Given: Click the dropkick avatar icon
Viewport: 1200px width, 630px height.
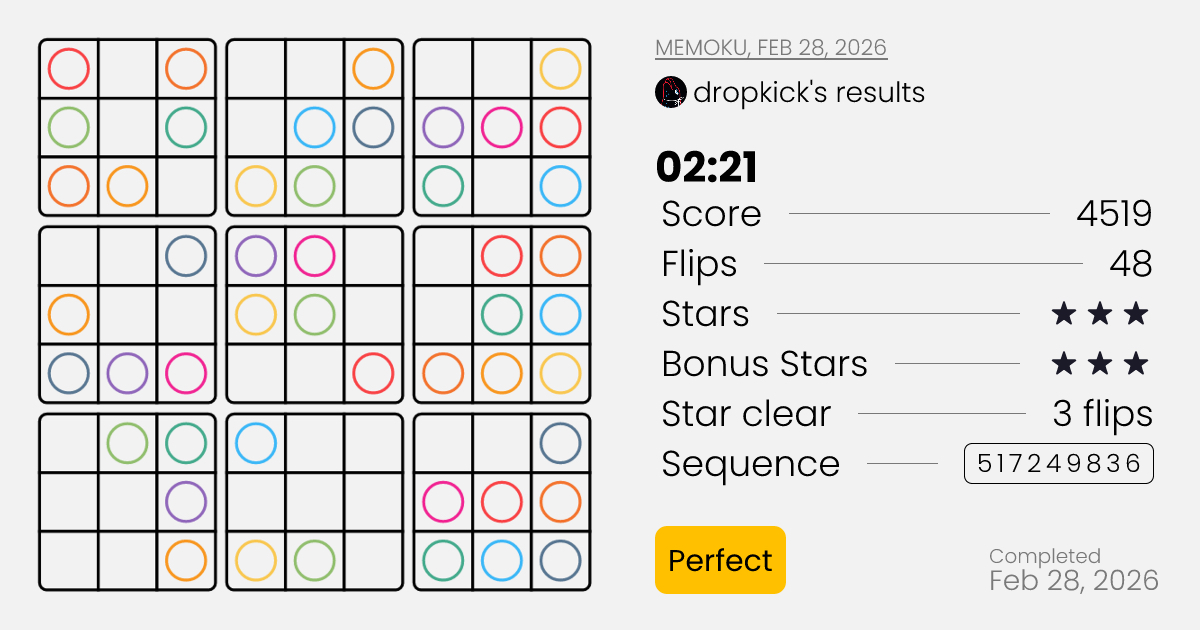Looking at the screenshot, I should [670, 93].
